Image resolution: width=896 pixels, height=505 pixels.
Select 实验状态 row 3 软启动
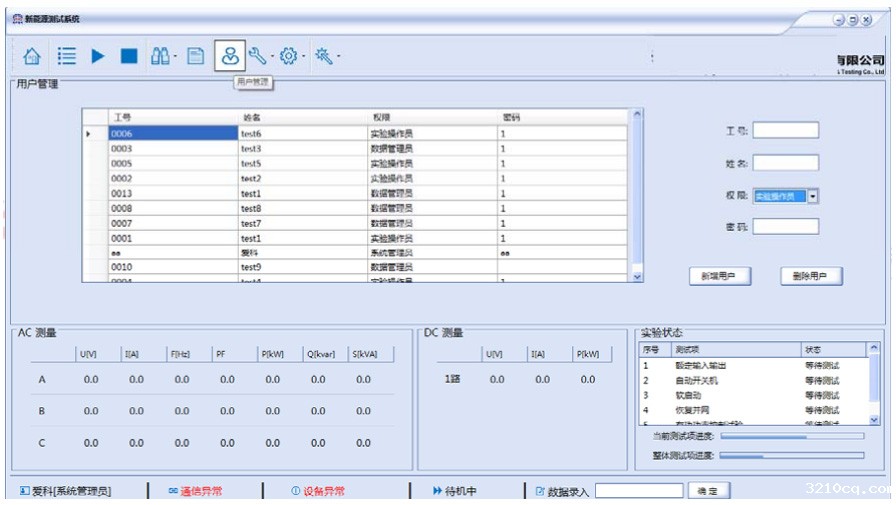753,395
